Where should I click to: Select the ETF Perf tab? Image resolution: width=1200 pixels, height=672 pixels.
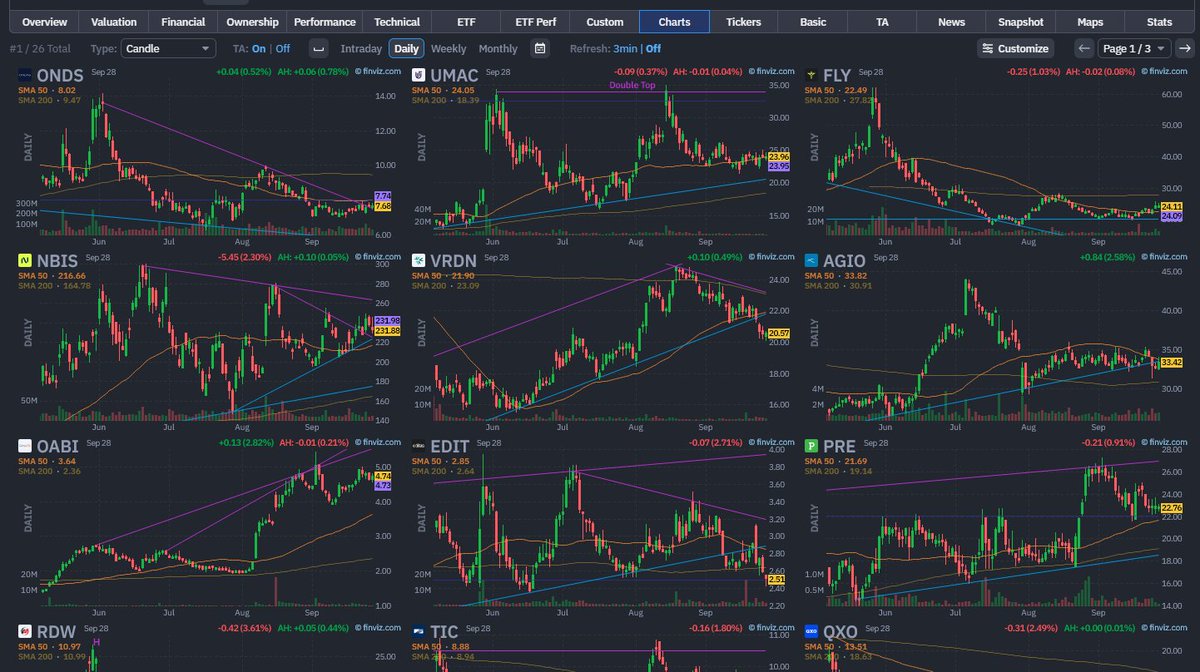(535, 22)
